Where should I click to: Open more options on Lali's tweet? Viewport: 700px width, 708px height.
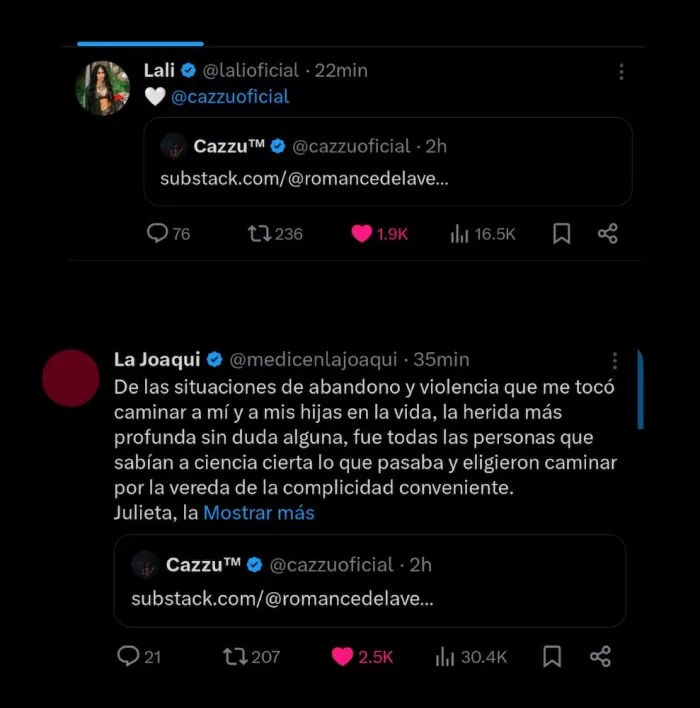(x=621, y=72)
